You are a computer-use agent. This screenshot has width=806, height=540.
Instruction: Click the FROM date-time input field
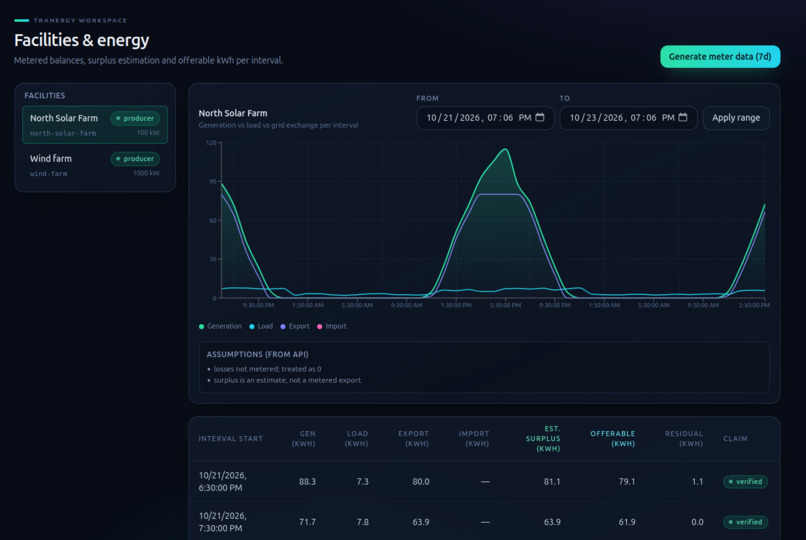point(485,118)
